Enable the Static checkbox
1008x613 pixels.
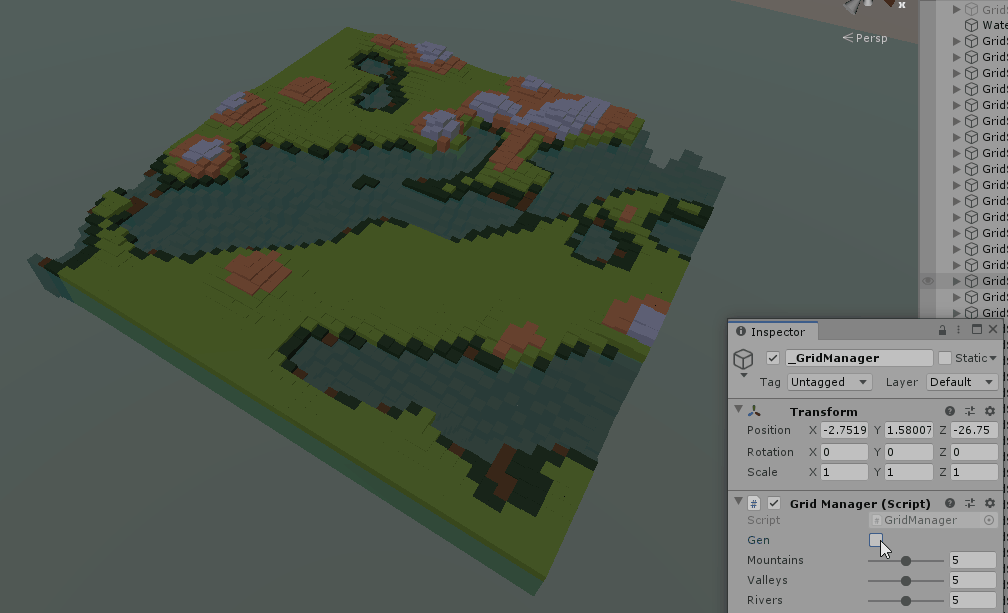point(945,358)
